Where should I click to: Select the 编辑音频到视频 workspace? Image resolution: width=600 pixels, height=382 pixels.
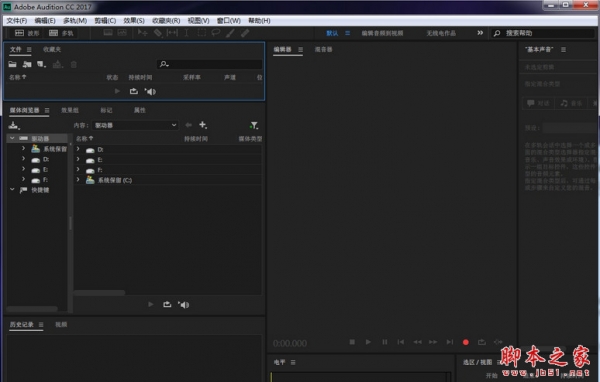(x=382, y=33)
